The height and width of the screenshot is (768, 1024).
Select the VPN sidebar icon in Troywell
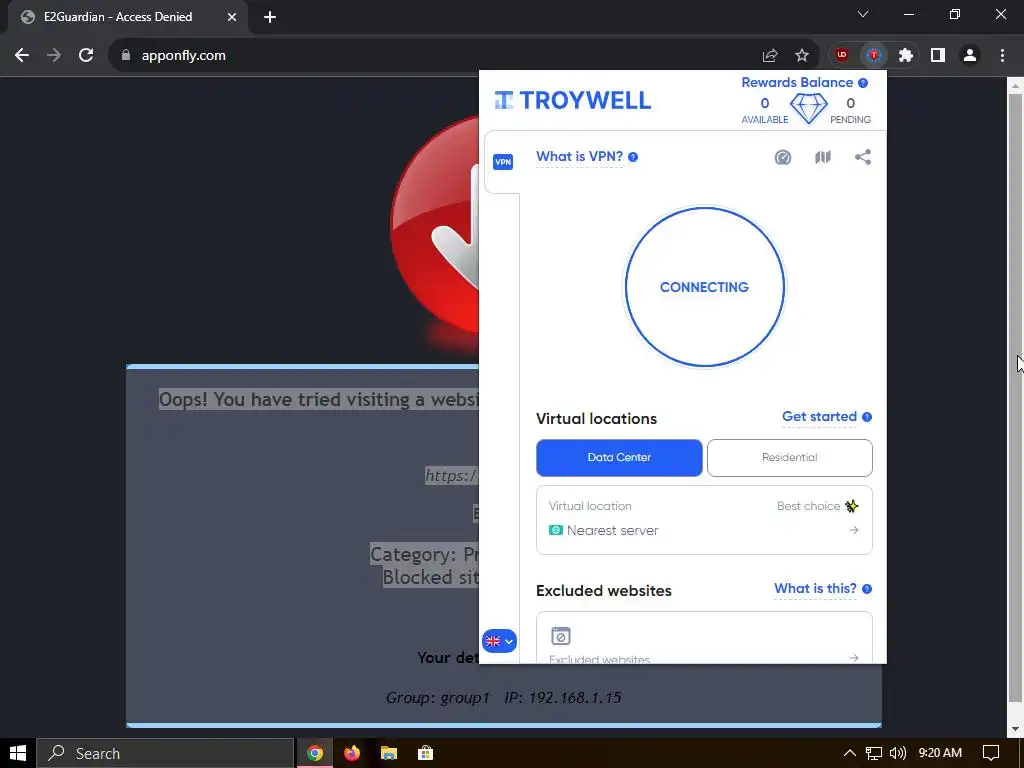(x=503, y=162)
